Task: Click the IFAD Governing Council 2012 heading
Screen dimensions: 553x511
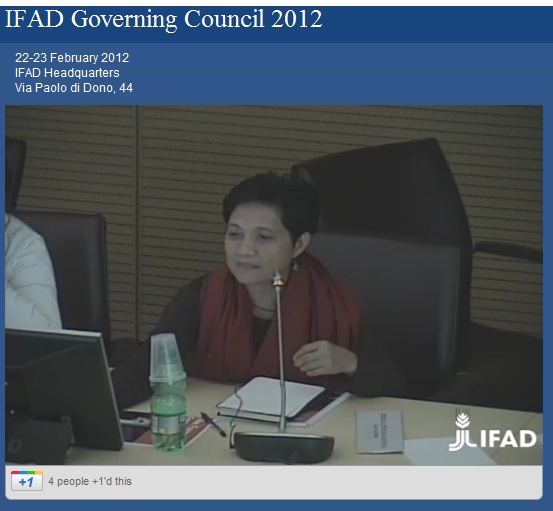Action: pyautogui.click(x=164, y=19)
